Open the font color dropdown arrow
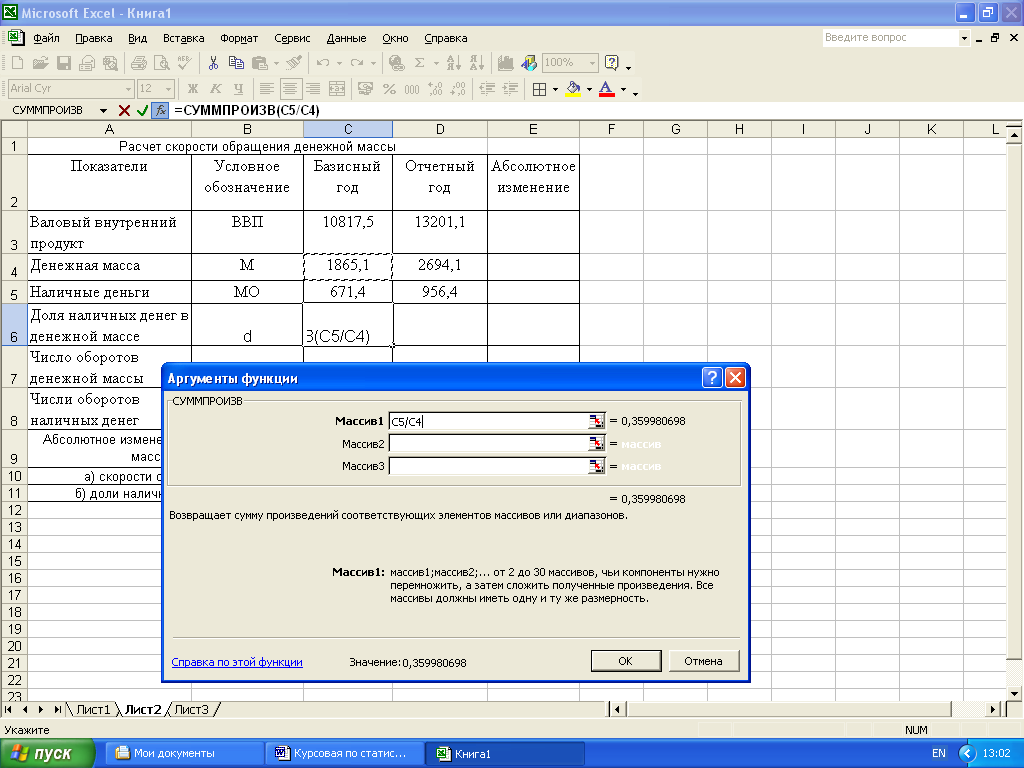The height and width of the screenshot is (768, 1024). tap(624, 89)
